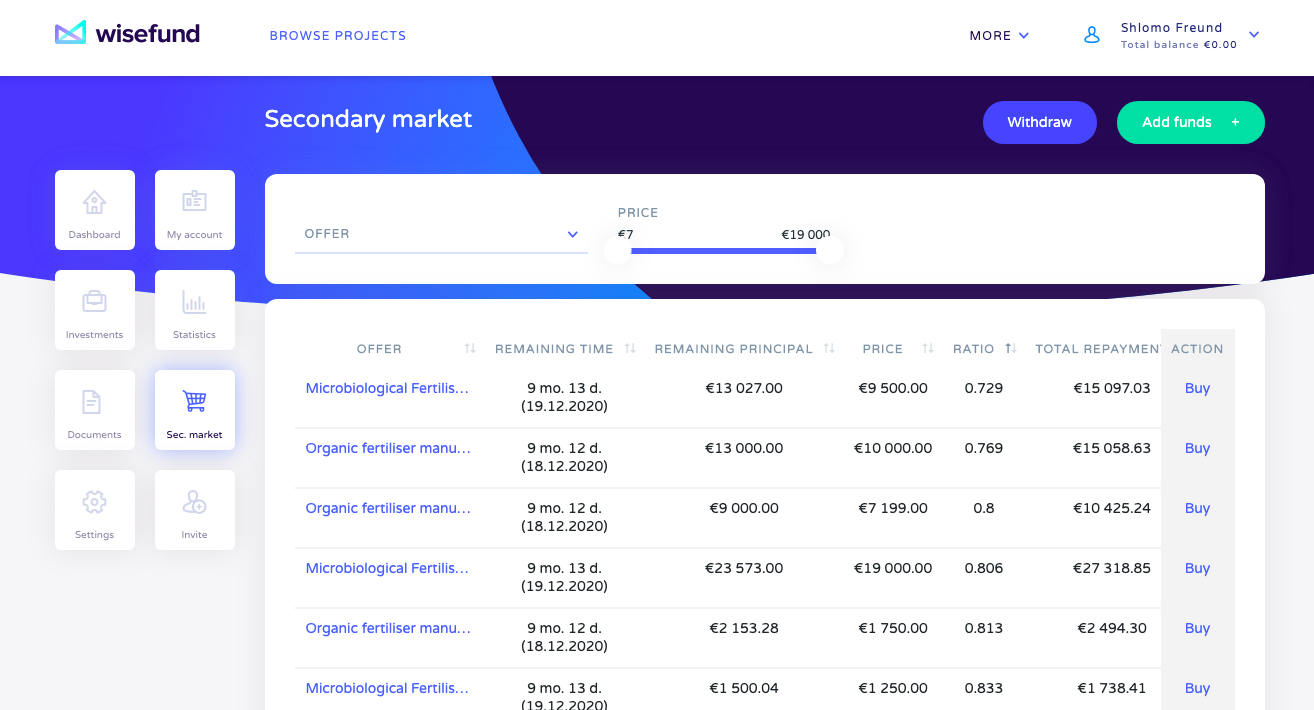Select the €15 097.03 total repayment cell
This screenshot has width=1314, height=710.
tap(1112, 388)
